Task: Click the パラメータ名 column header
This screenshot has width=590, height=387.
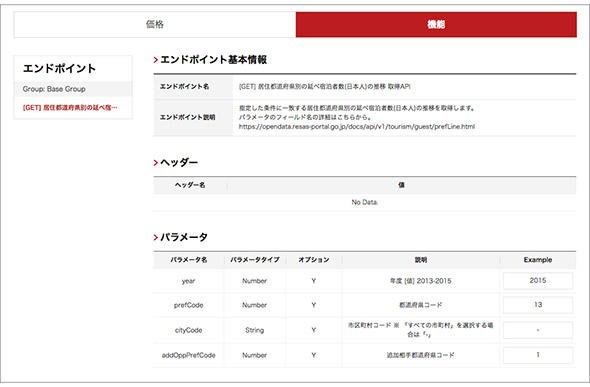Action: point(189,260)
